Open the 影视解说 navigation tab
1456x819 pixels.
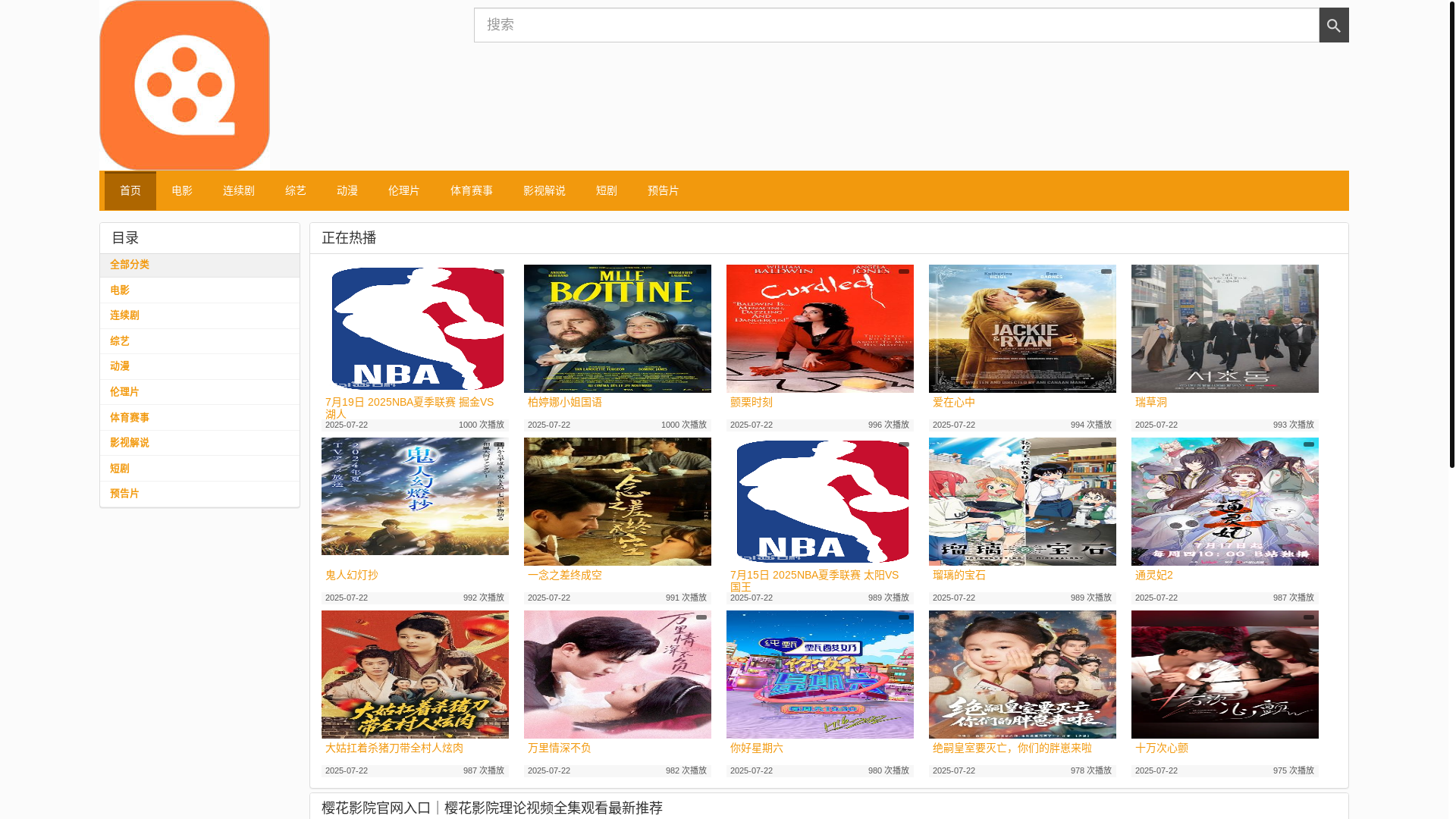coord(544,190)
